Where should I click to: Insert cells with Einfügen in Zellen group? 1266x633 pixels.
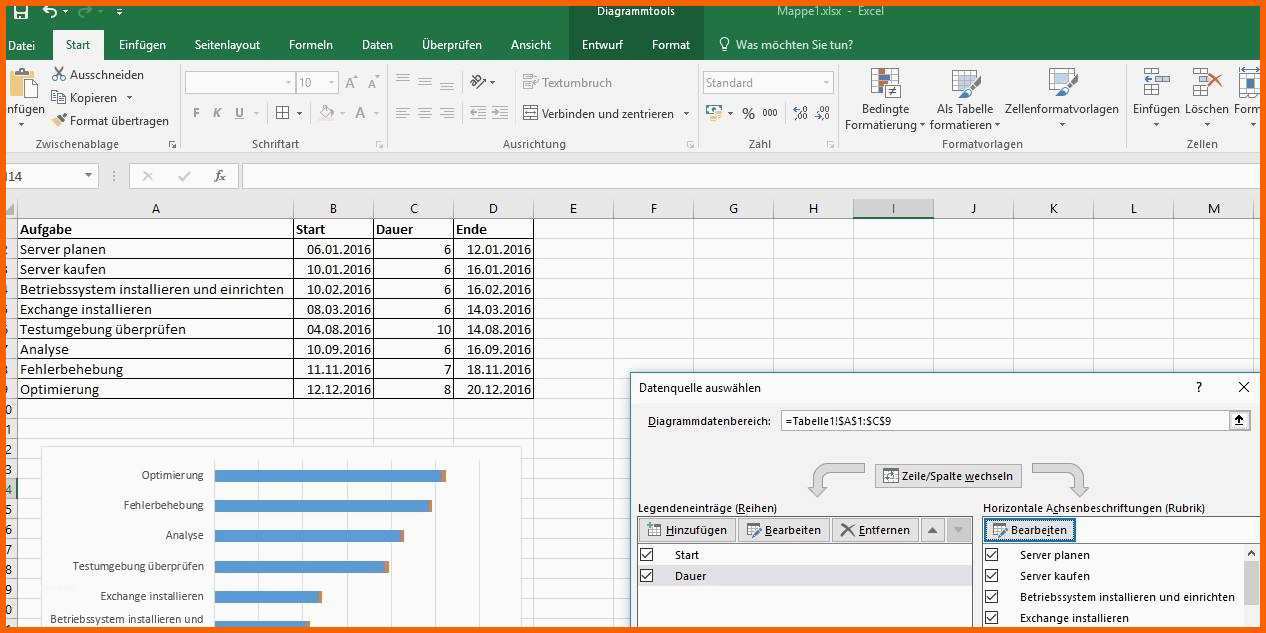(x=1156, y=100)
